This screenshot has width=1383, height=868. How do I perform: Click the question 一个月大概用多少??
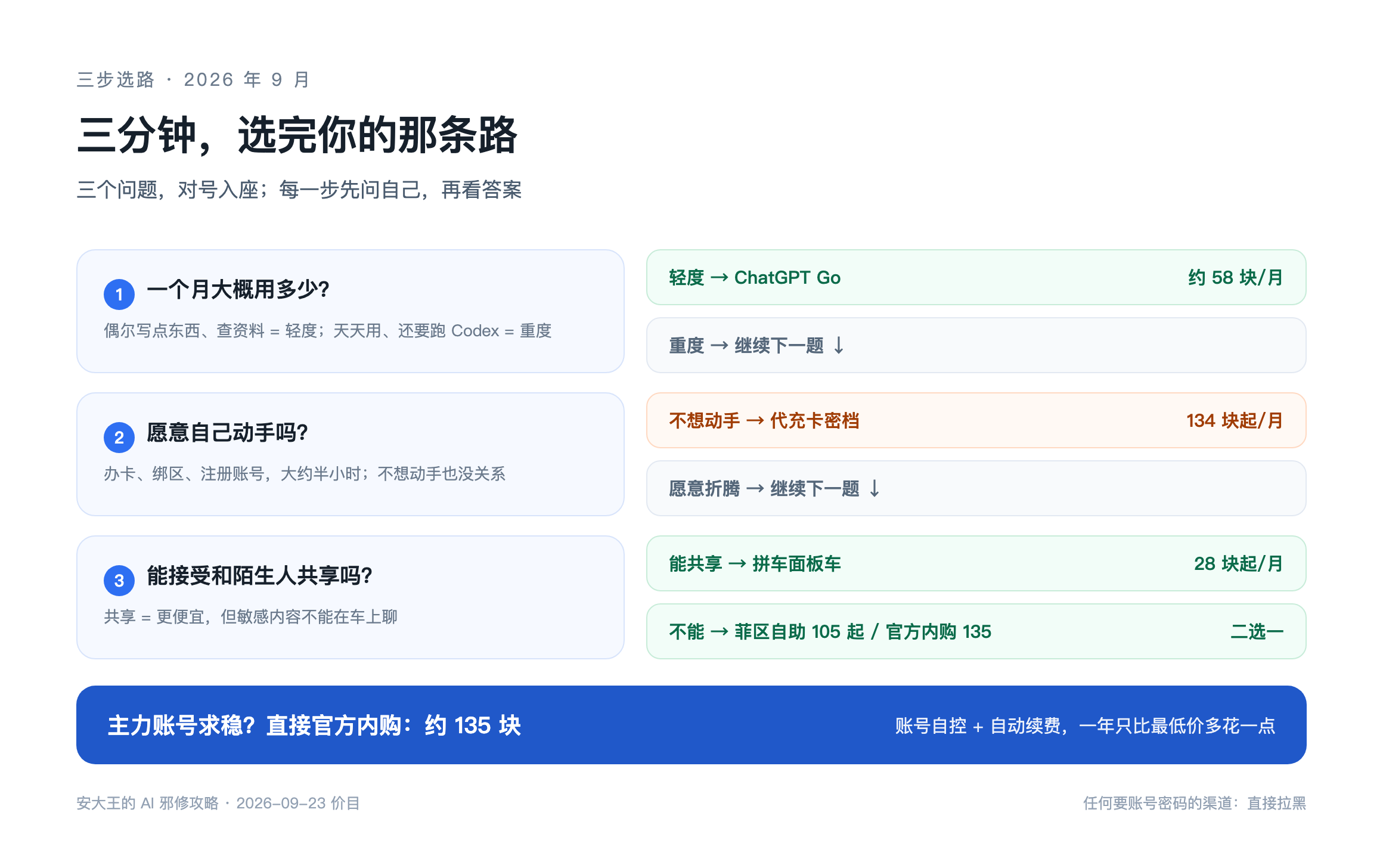tap(238, 290)
